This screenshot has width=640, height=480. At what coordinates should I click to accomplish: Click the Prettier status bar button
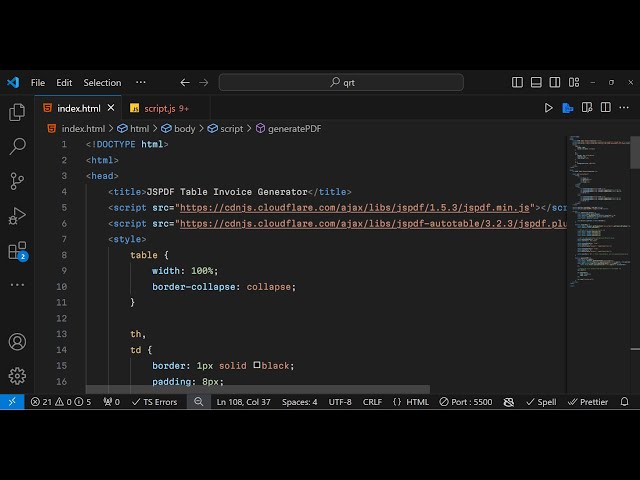[587, 402]
